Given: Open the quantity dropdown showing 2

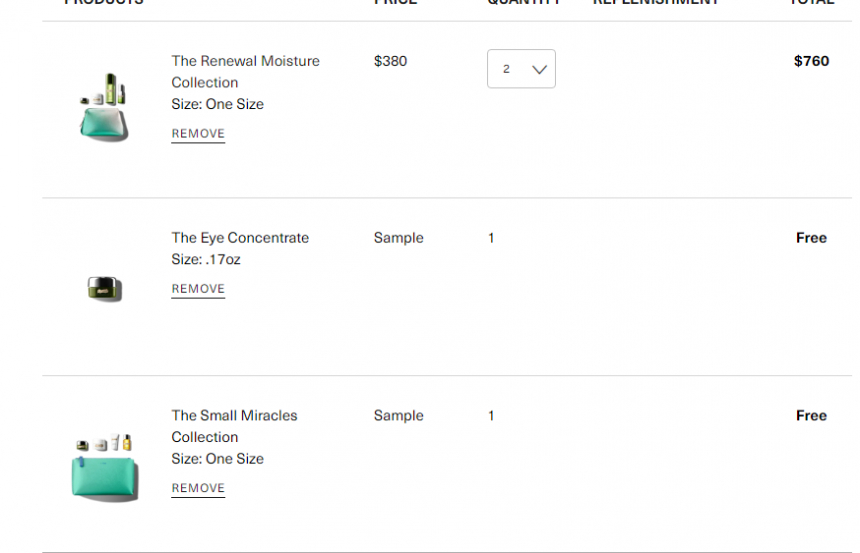Looking at the screenshot, I should point(521,69).
